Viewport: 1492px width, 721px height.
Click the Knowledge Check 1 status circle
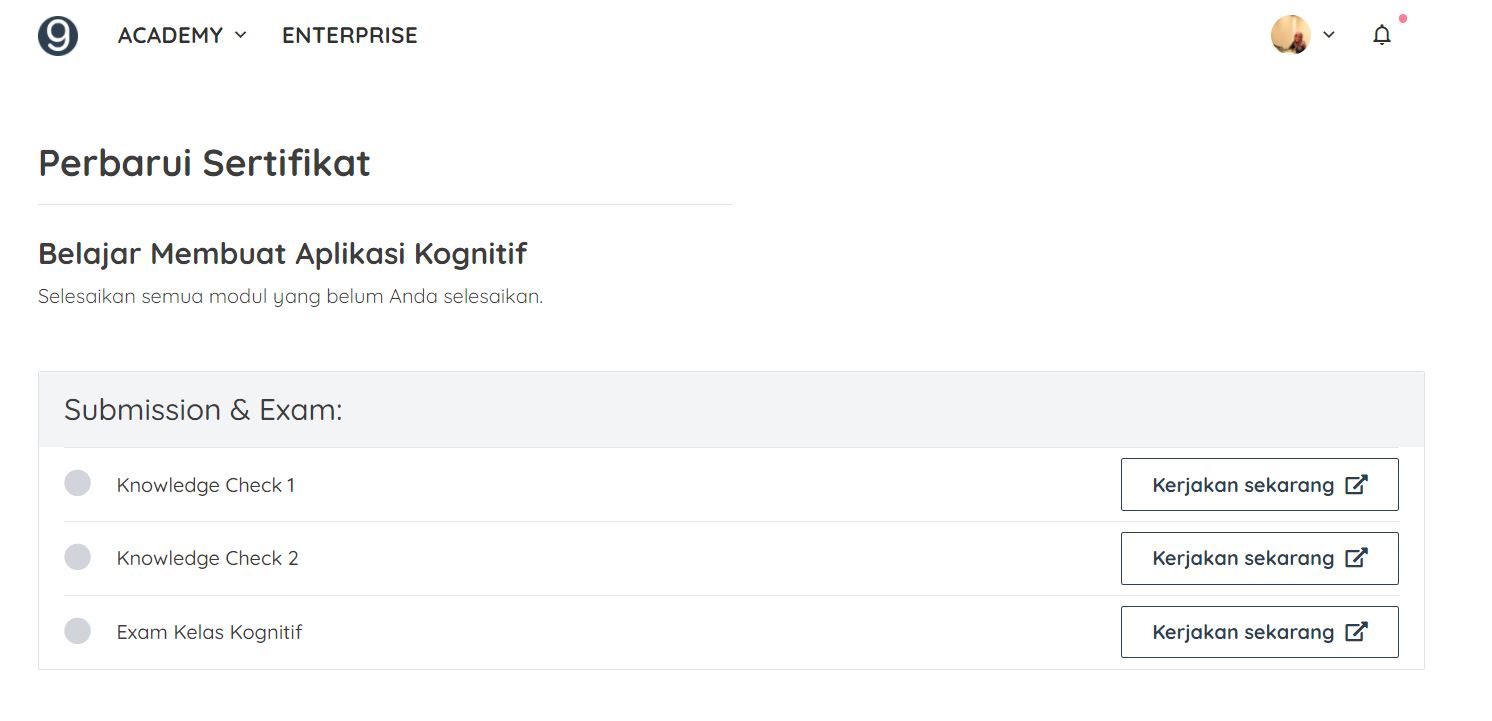click(77, 483)
